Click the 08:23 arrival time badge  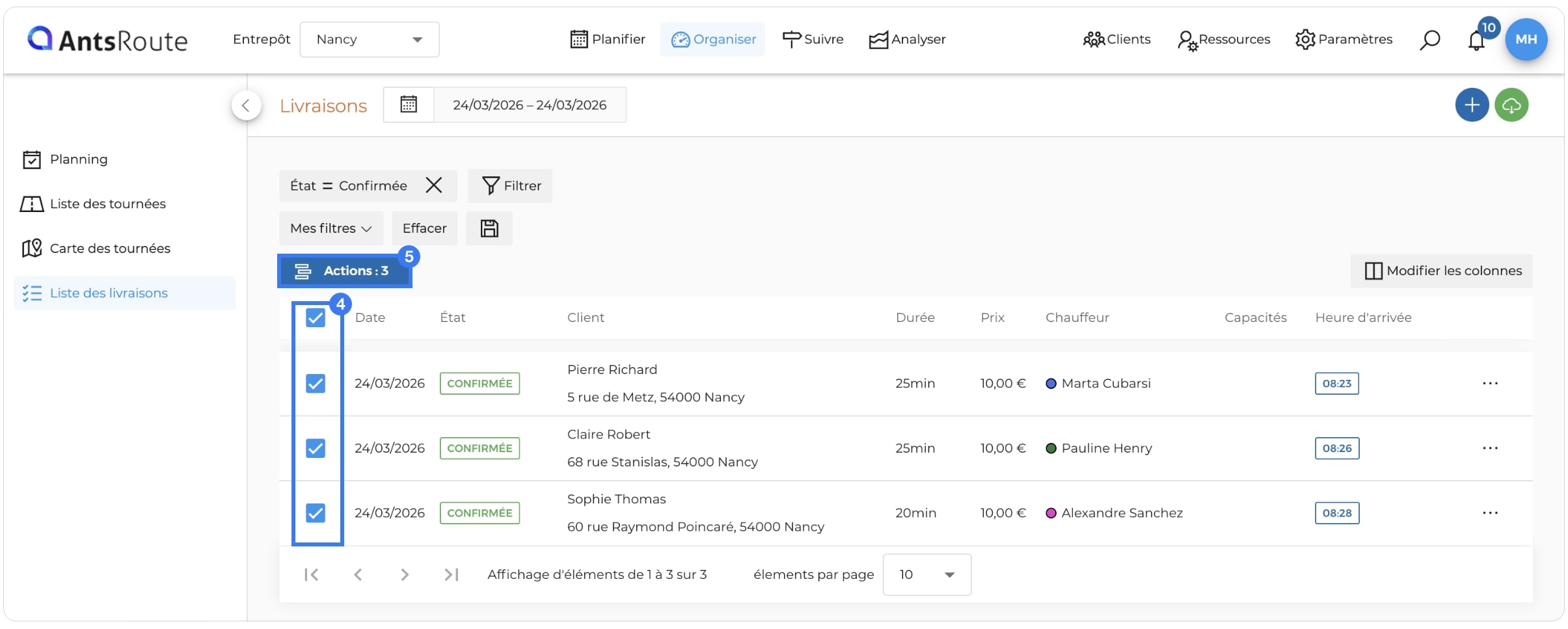(1337, 384)
